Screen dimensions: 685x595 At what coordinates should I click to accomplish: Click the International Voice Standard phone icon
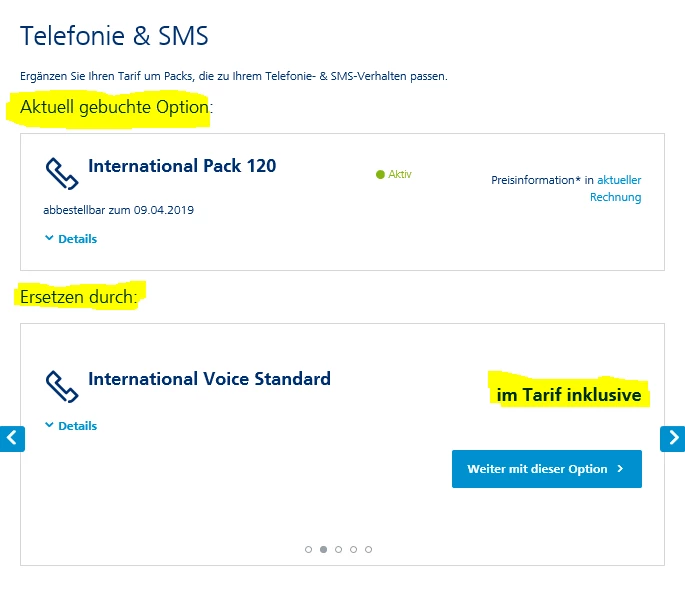(x=62, y=386)
